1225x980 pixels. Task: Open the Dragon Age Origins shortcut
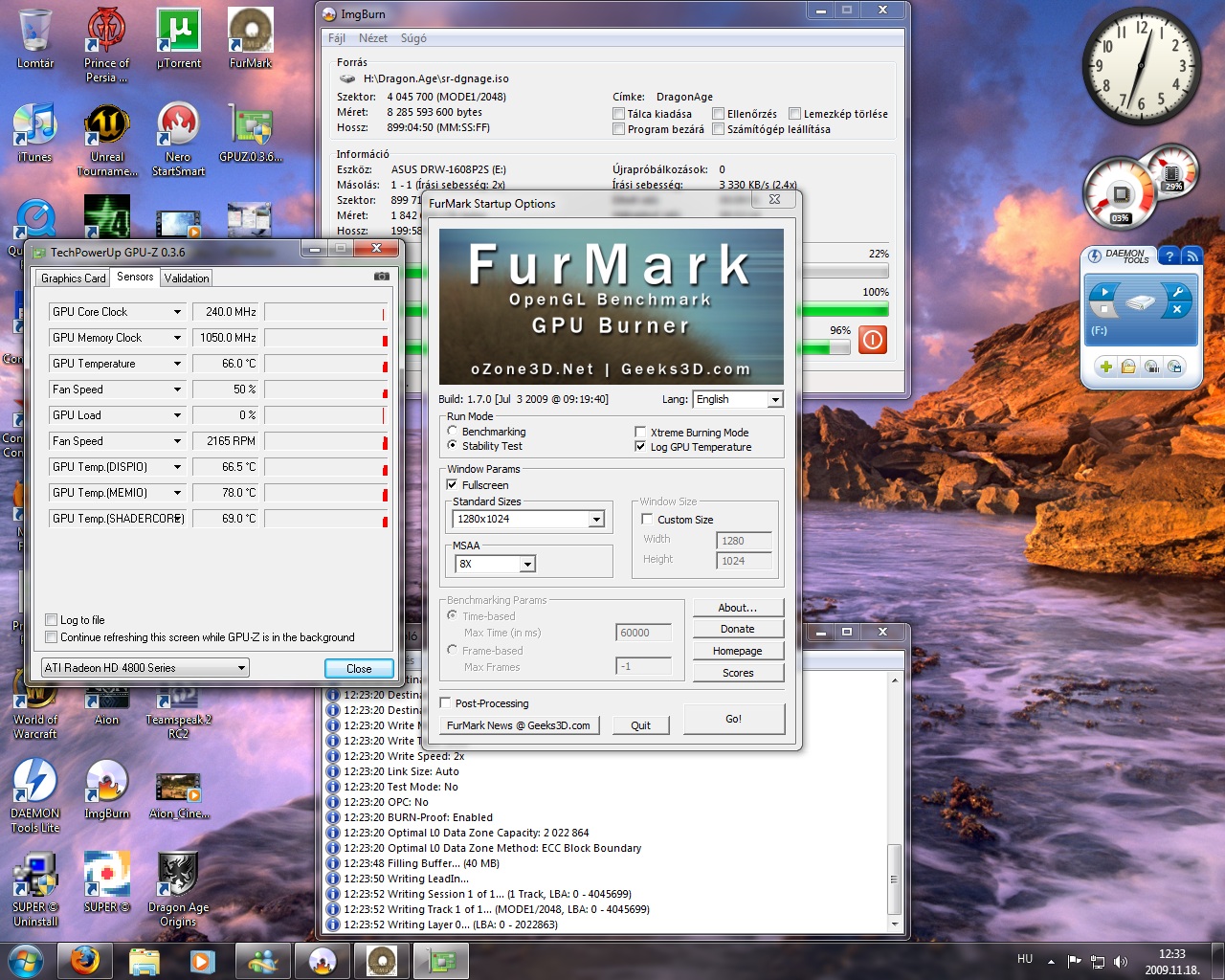click(x=178, y=890)
